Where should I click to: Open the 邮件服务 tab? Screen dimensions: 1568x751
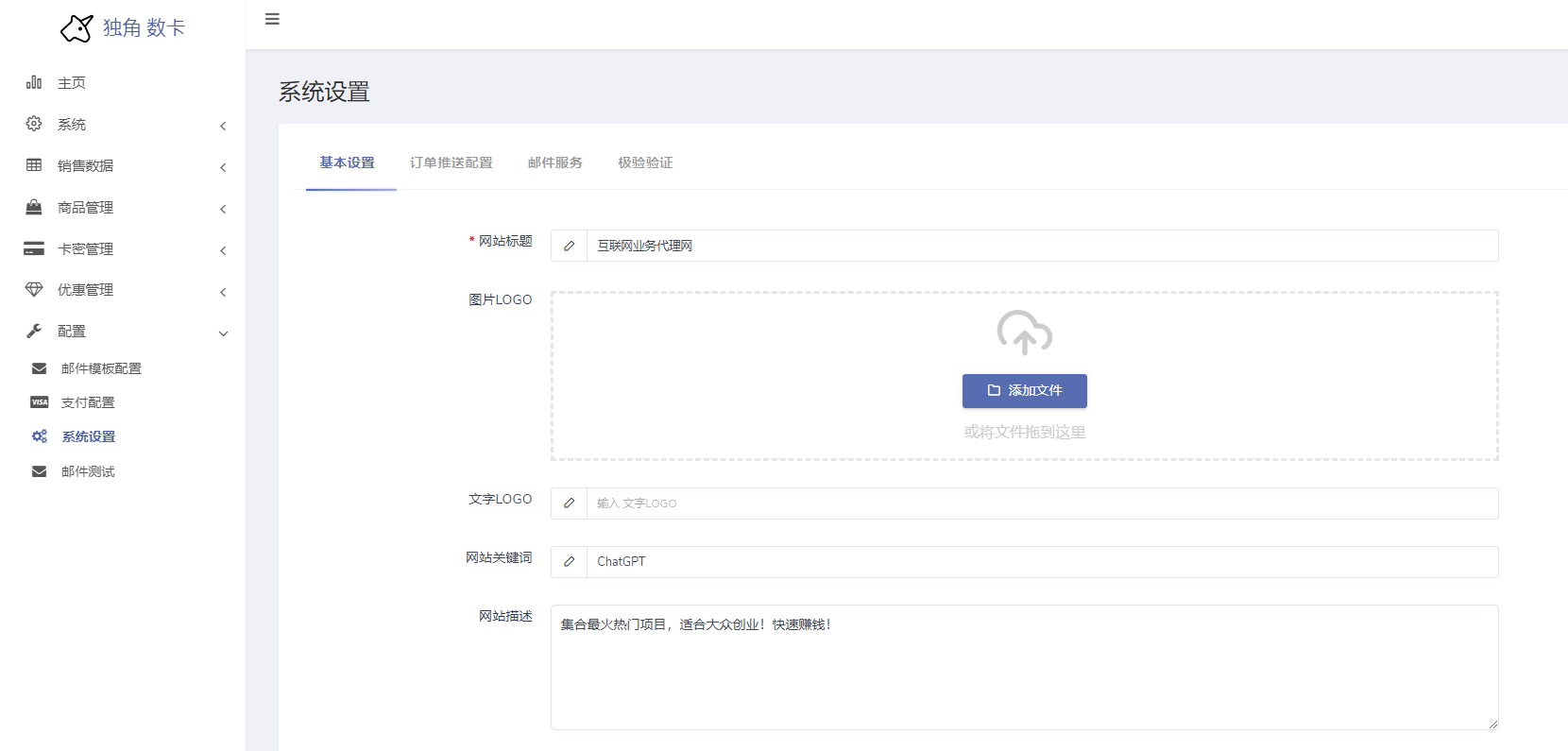(554, 162)
